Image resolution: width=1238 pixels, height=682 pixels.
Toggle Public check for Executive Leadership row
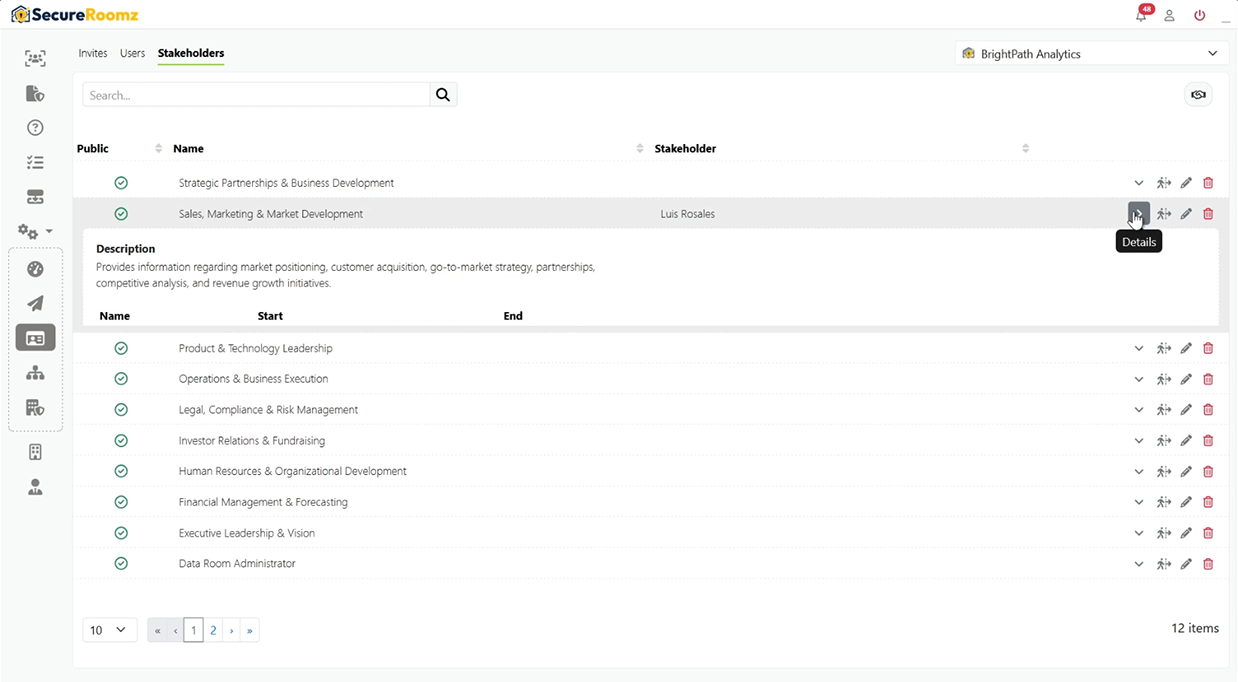point(121,533)
